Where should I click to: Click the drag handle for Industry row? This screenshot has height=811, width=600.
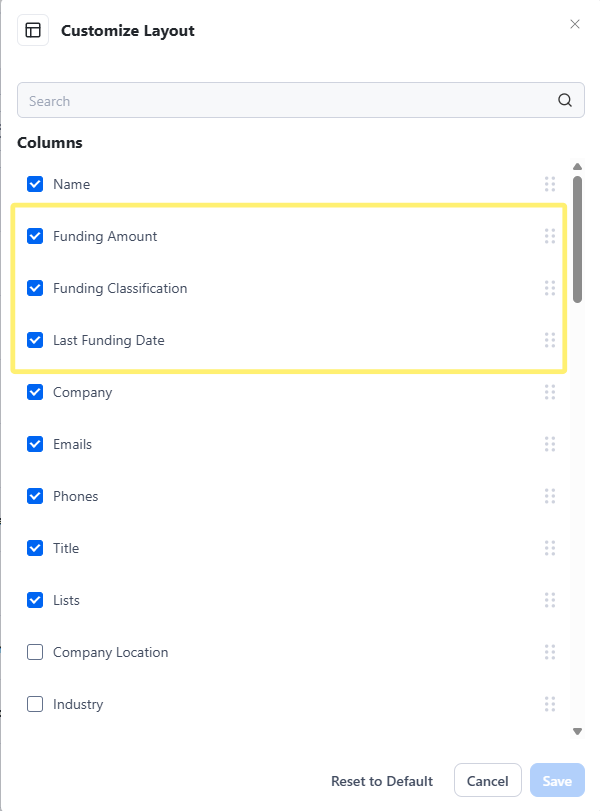[550, 704]
